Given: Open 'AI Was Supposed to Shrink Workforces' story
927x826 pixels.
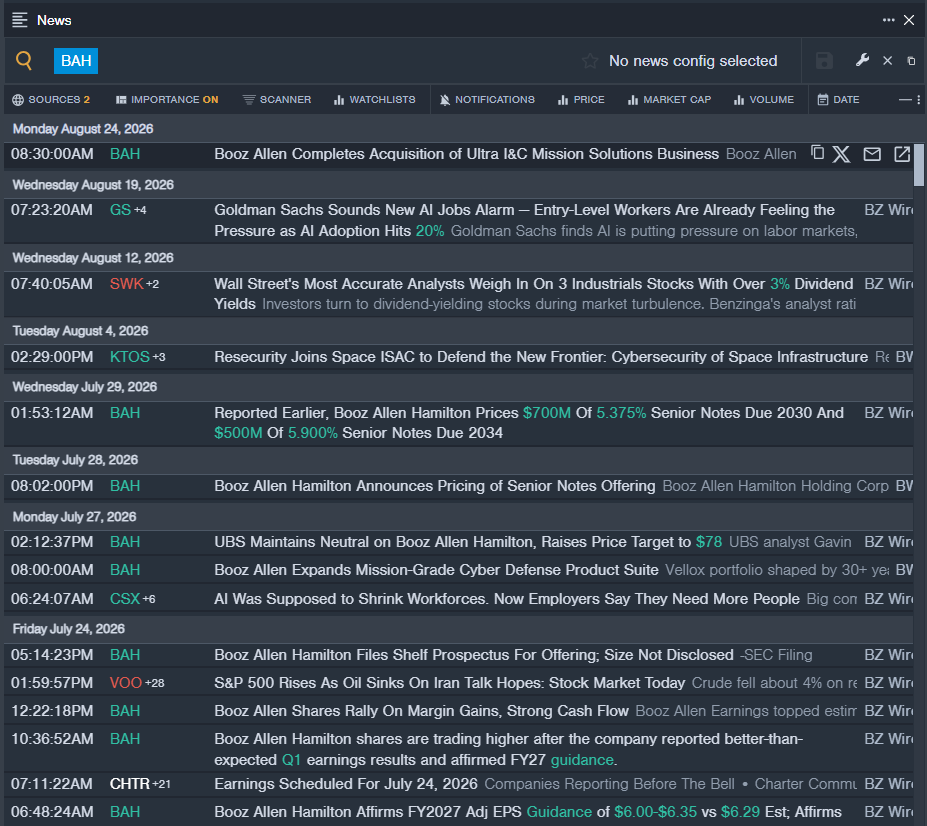Looking at the screenshot, I should pos(507,599).
